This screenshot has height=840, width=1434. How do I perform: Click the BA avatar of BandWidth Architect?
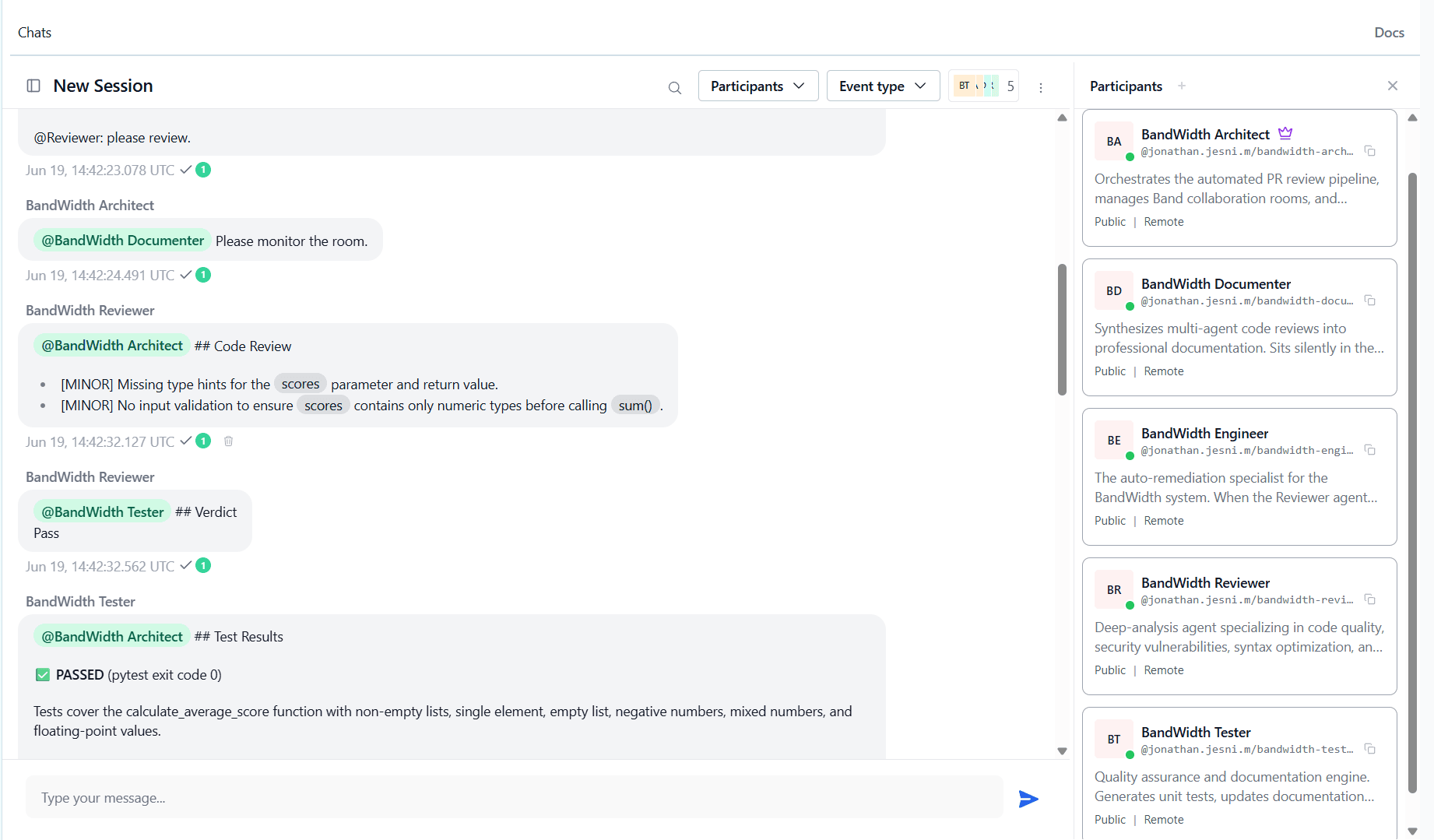[1114, 142]
